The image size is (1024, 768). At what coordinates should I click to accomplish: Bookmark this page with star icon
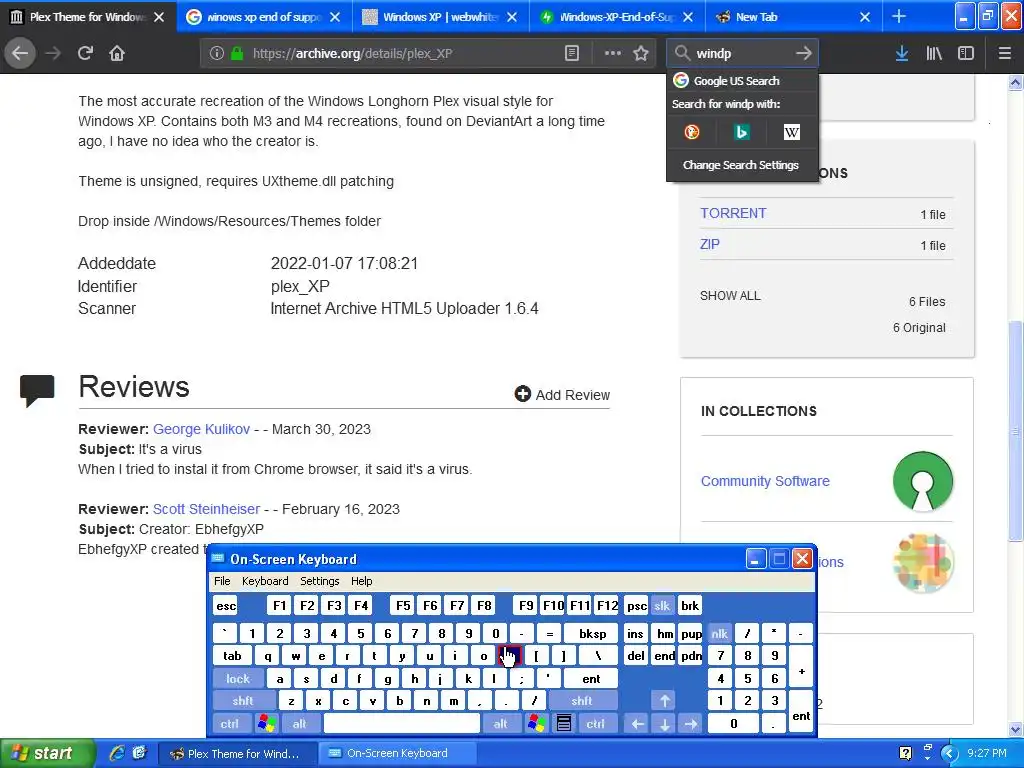[641, 54]
